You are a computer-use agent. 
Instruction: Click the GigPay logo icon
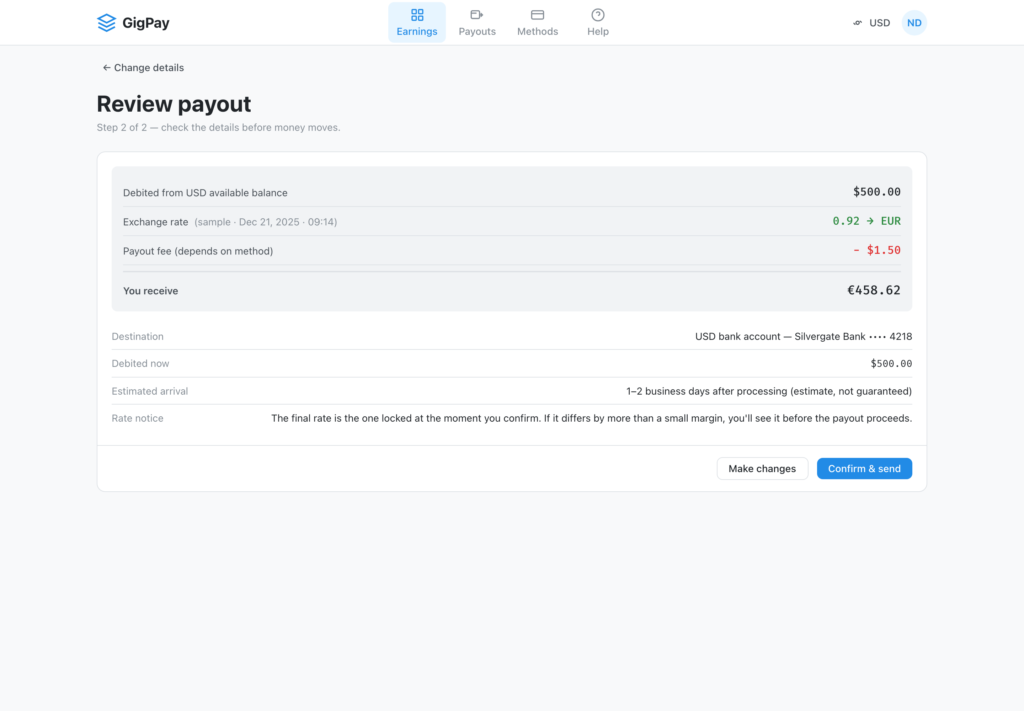coord(106,23)
